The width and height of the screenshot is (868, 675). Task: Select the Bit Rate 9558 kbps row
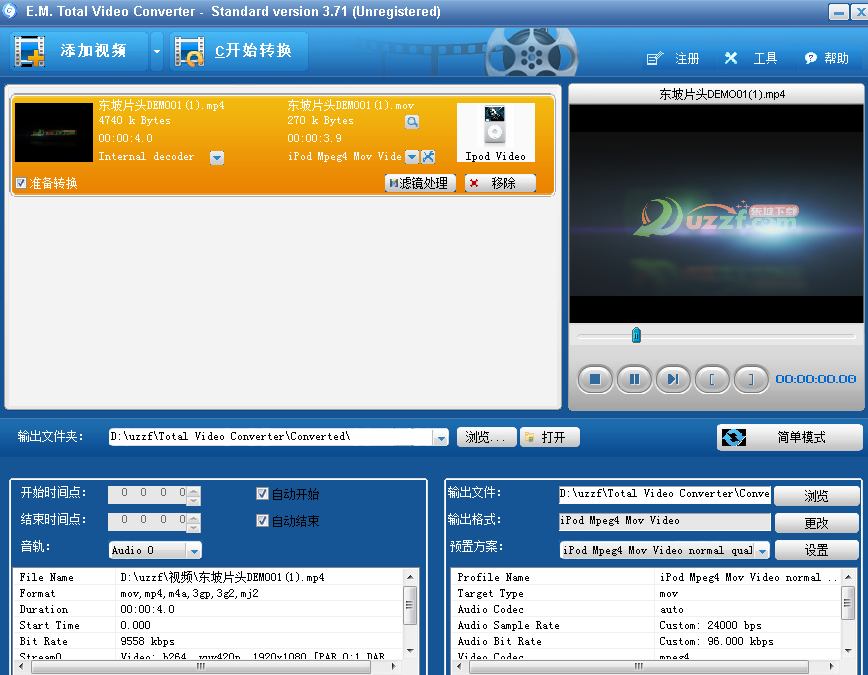point(208,641)
